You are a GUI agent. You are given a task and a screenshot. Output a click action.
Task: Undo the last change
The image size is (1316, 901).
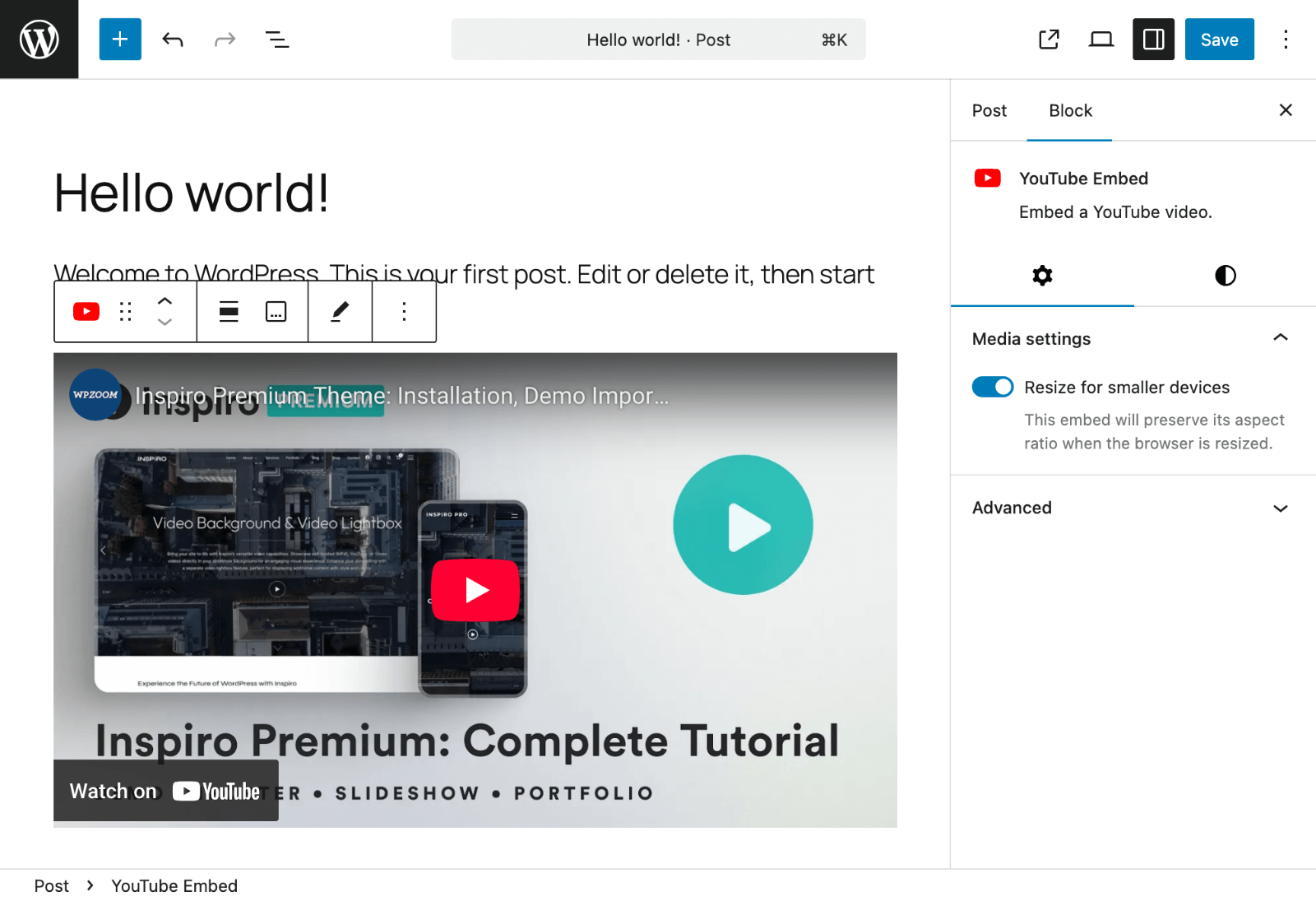[173, 39]
